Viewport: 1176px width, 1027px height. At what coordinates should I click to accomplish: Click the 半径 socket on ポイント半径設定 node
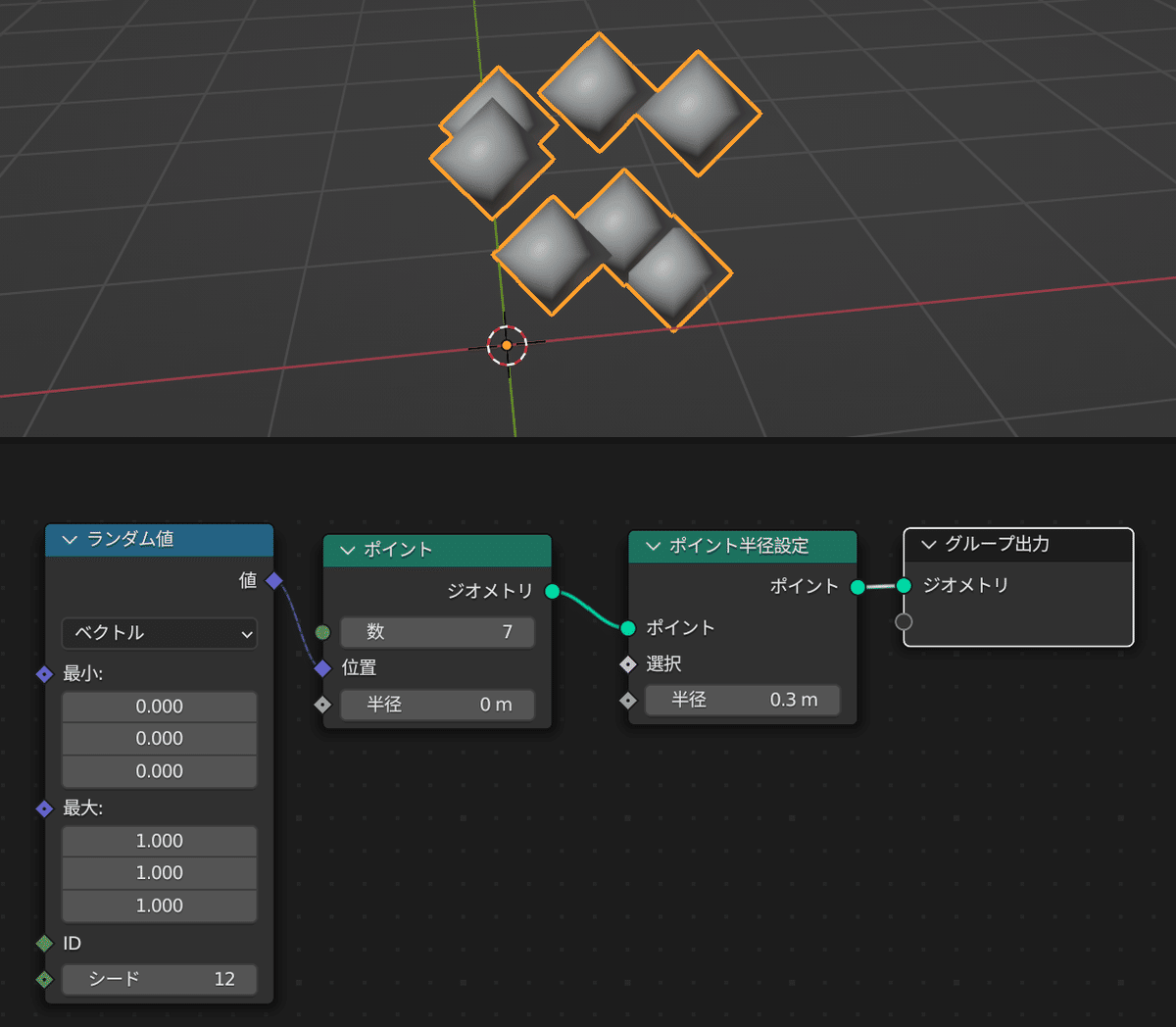628,701
